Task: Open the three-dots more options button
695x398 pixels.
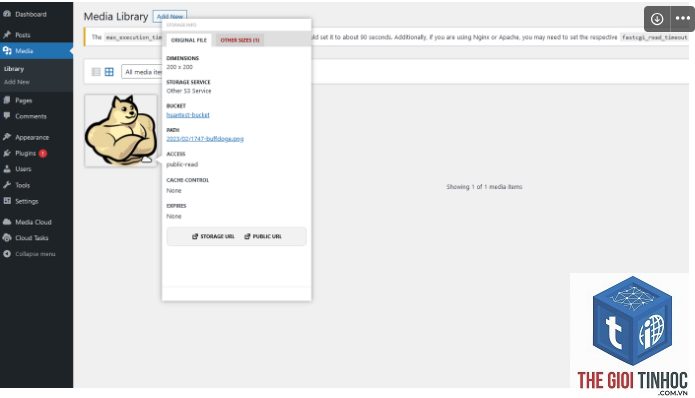Action: point(683,19)
